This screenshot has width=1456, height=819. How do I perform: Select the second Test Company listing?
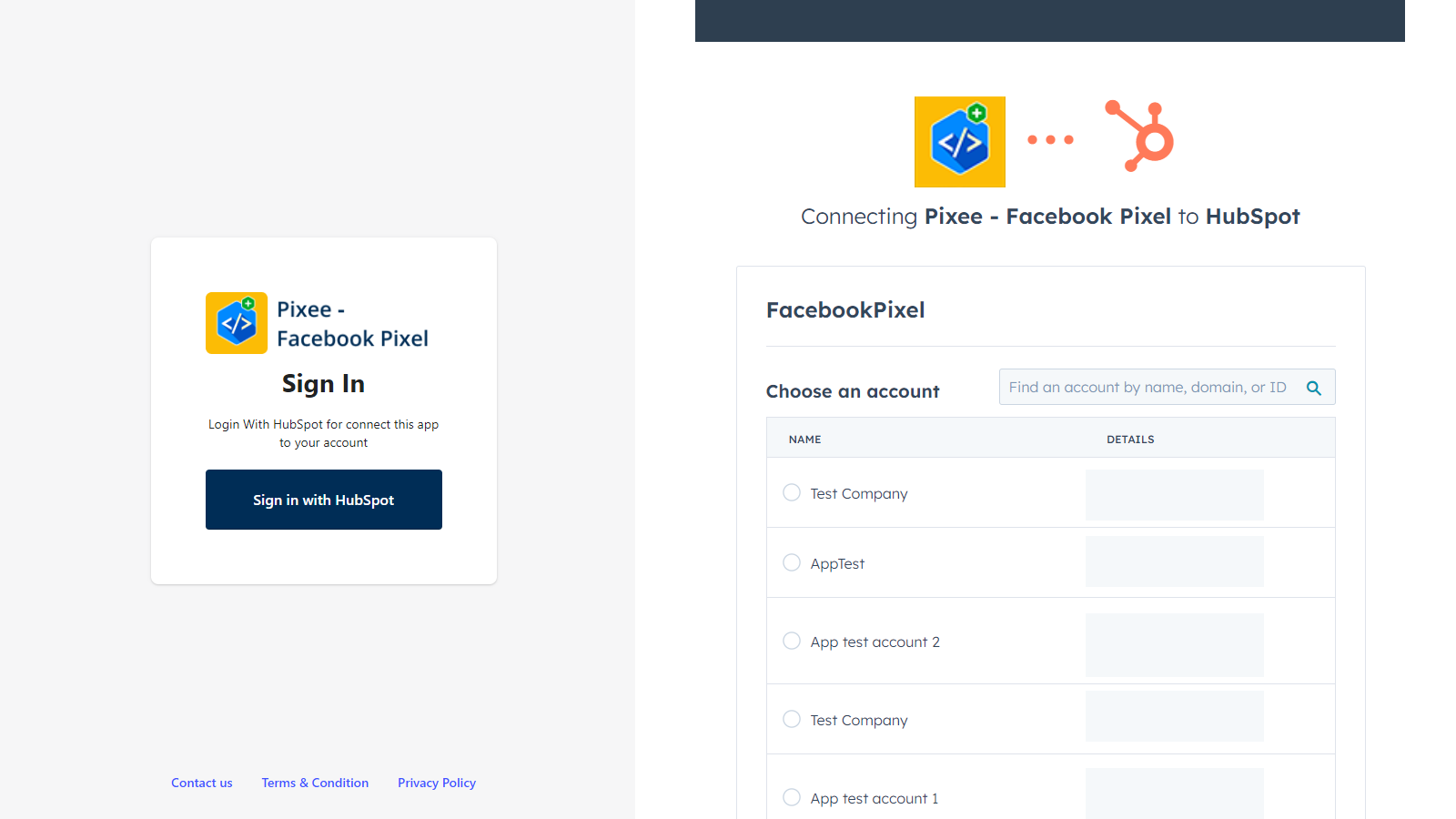point(791,719)
